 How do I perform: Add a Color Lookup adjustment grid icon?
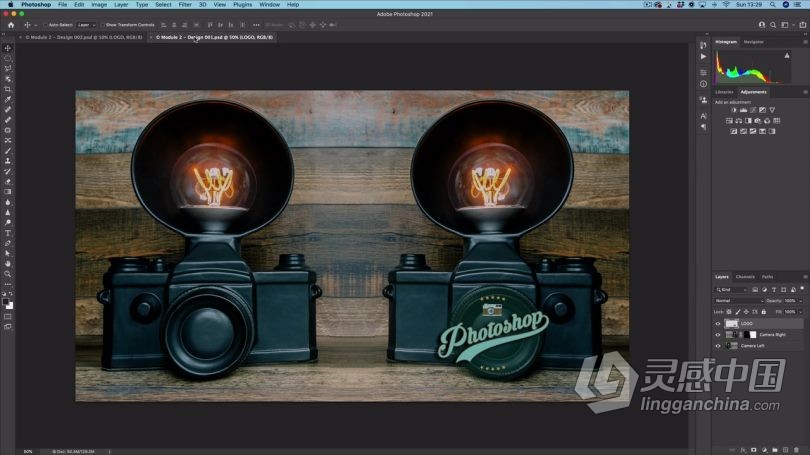[776, 121]
